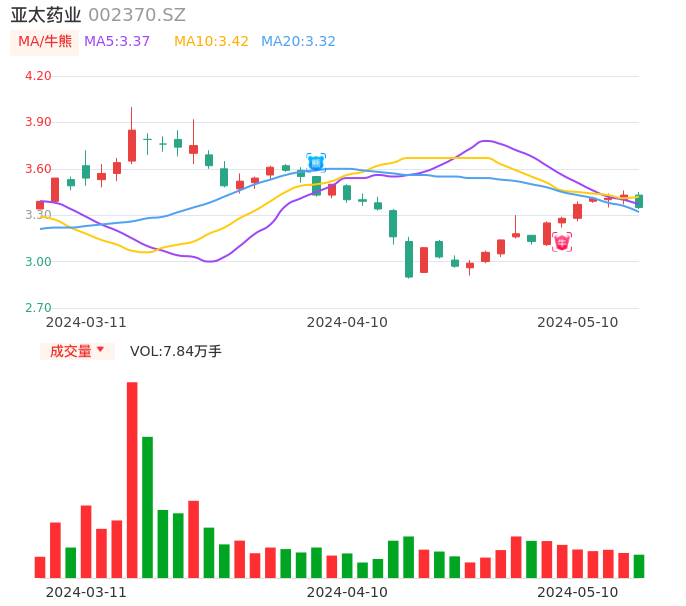686x606 pixels.
Task: Click the 亚太药业 stock name
Action: [46, 15]
